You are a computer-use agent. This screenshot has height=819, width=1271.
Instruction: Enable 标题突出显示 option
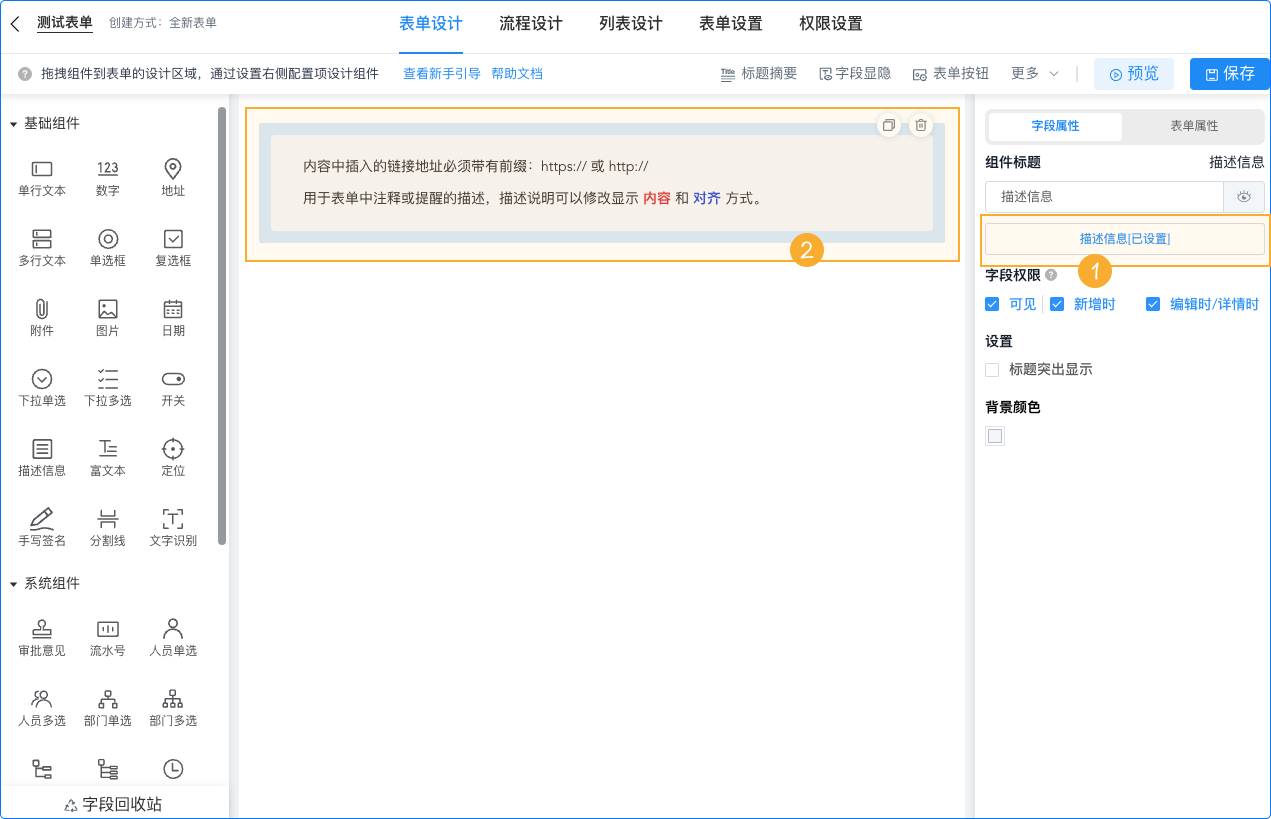[991, 369]
